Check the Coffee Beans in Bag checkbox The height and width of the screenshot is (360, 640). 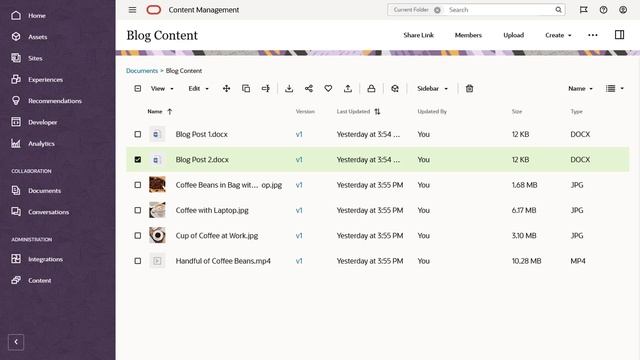pos(138,185)
